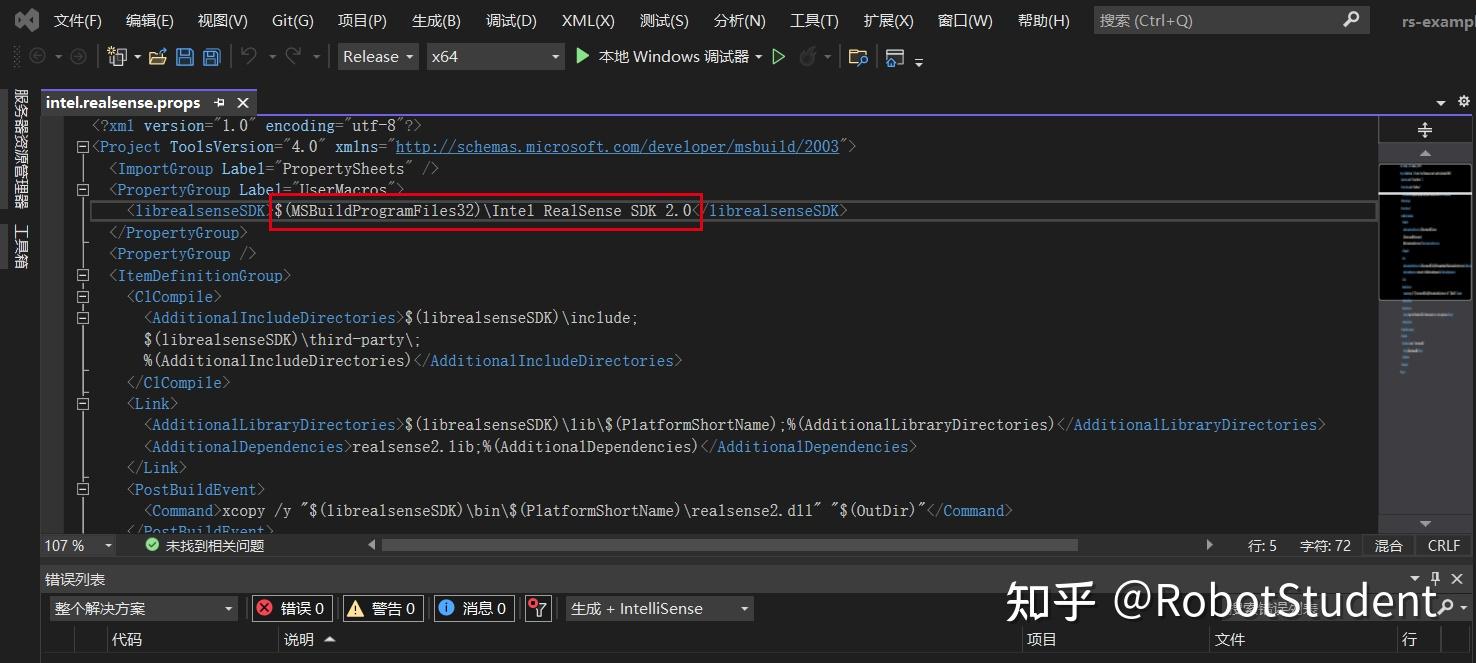Open the 帮助(H) menu
This screenshot has width=1476, height=663.
click(x=1043, y=20)
